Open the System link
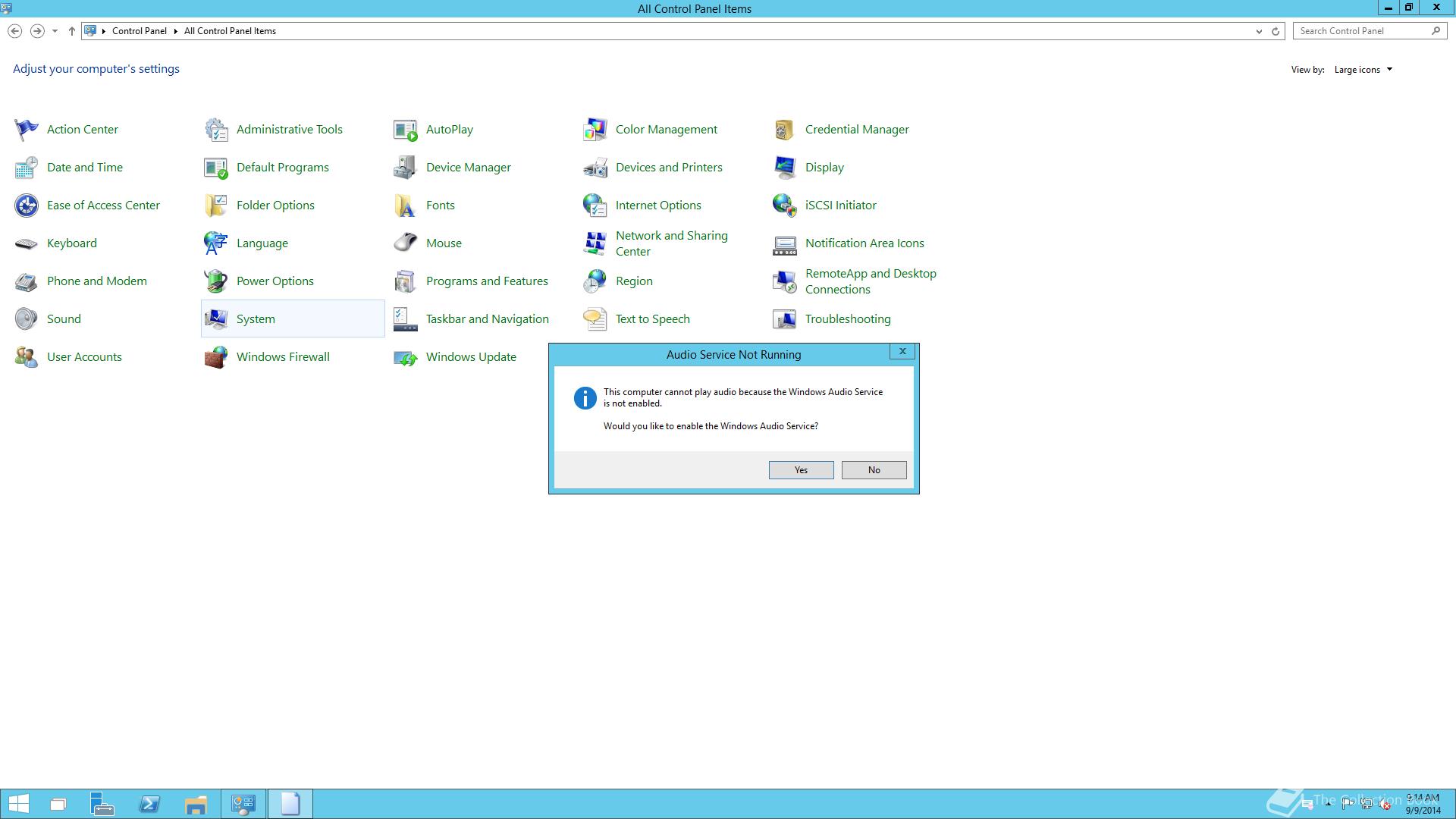The width and height of the screenshot is (1456, 819). (256, 319)
